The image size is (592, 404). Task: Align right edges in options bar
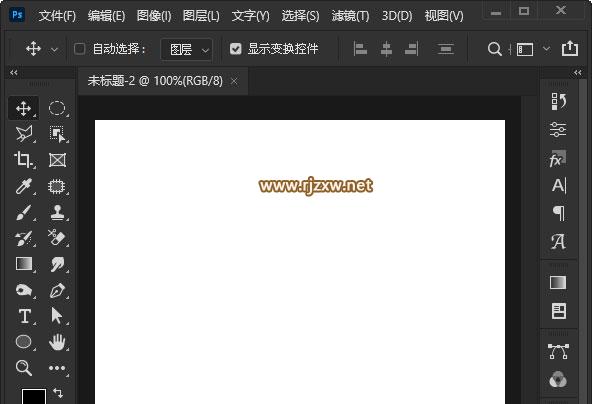412,49
